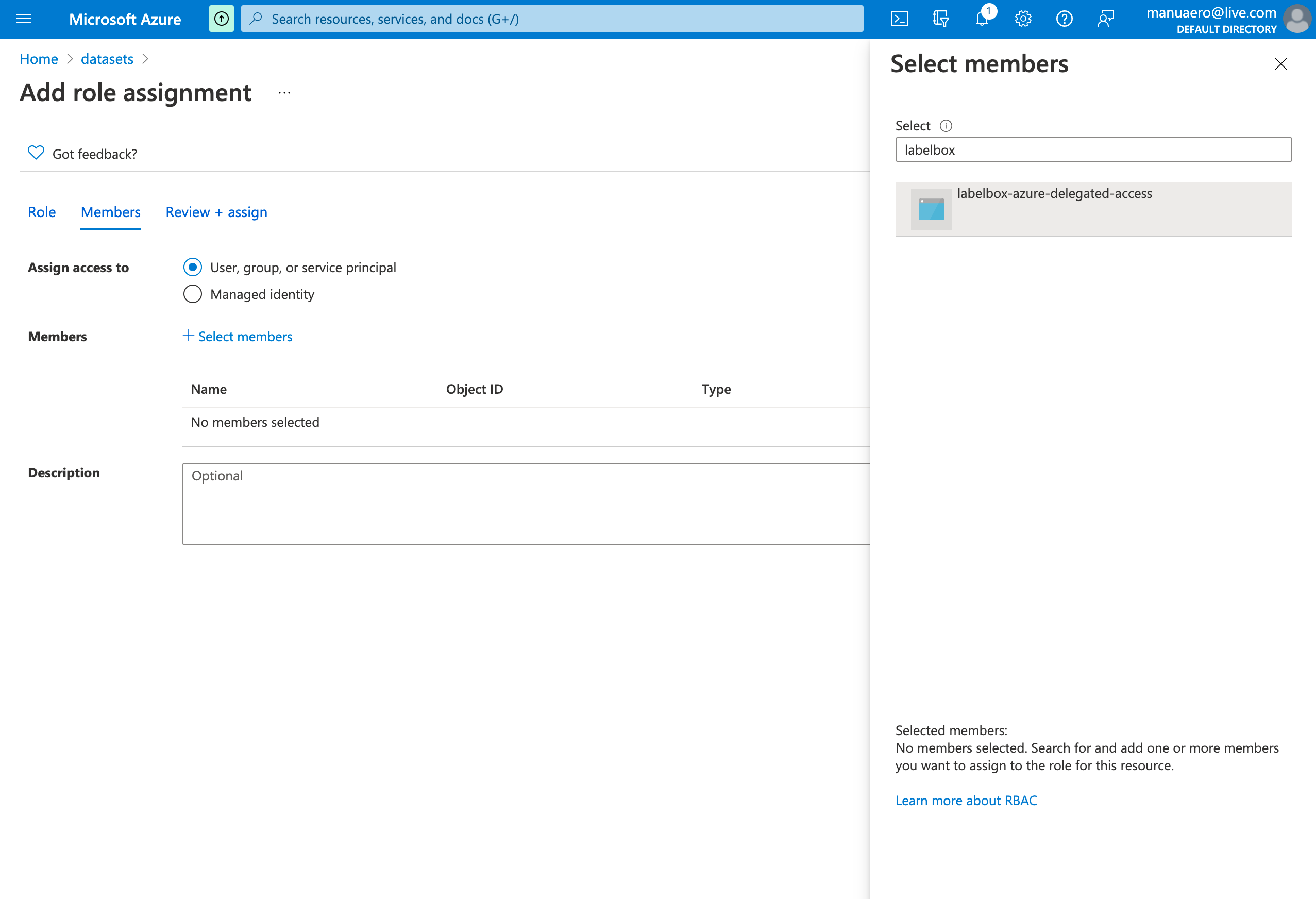Open the Learn more about RBAC link
The height and width of the screenshot is (899, 1316).
966,801
